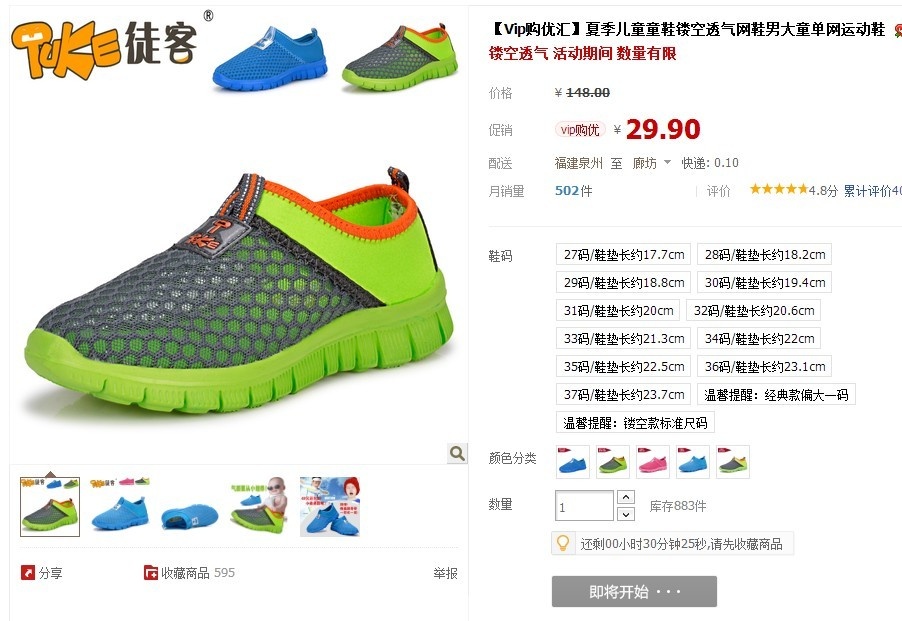
Task: Select size 30码/鞋垫长约19.4cm
Action: [x=765, y=282]
